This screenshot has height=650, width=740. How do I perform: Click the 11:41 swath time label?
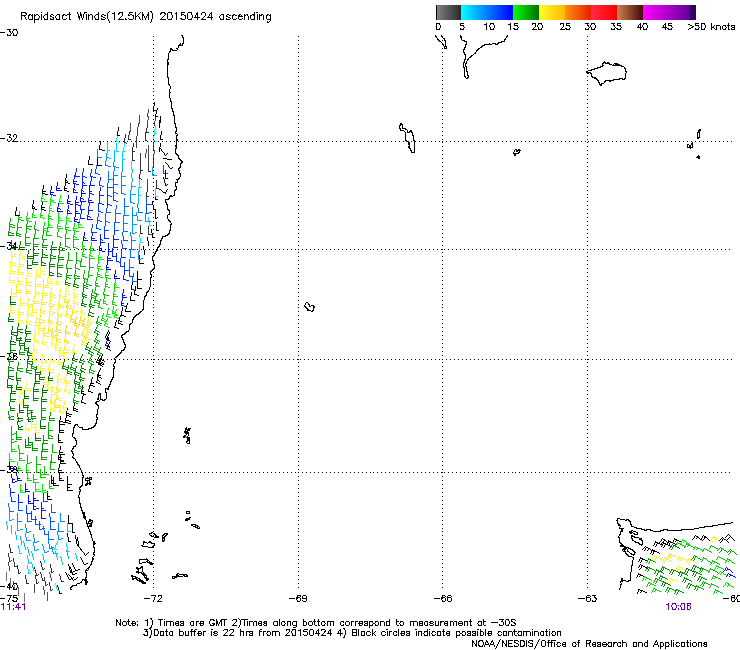13,607
